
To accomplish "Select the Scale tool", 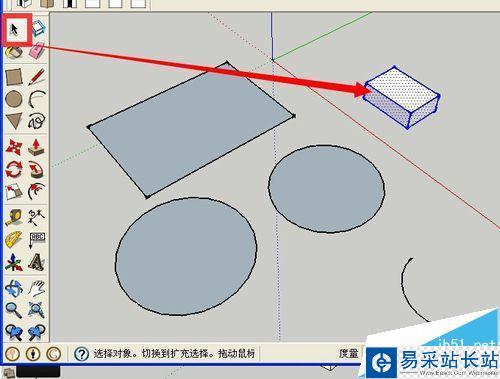I will (14, 192).
